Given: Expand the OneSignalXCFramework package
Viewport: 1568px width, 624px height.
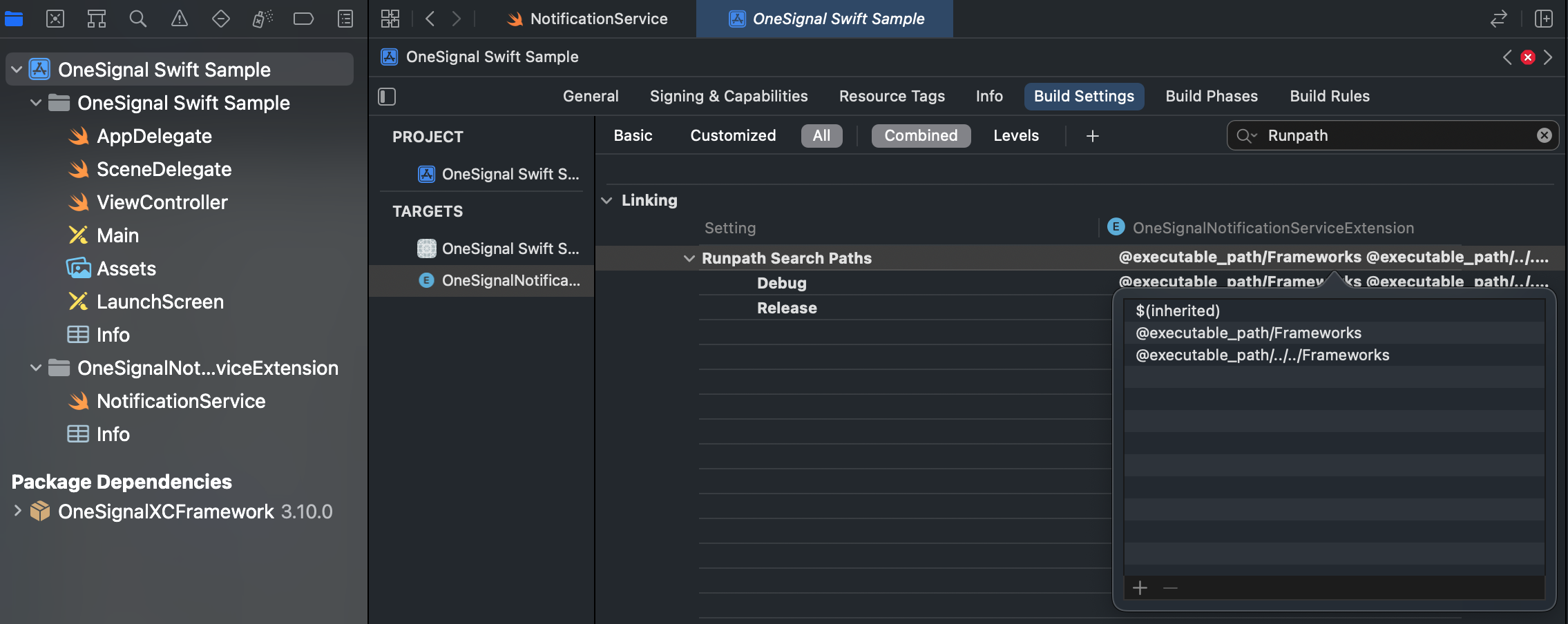Looking at the screenshot, I should 18,511.
